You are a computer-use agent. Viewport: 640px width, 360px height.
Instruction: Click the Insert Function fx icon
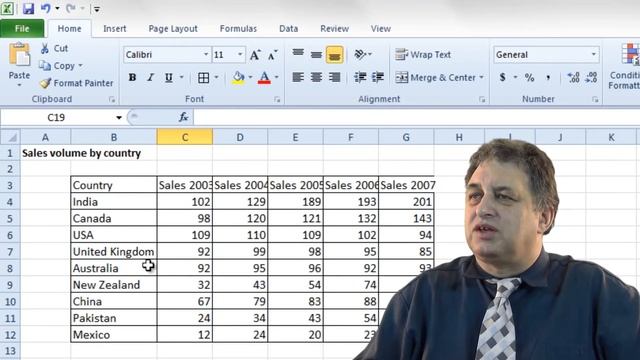(183, 118)
